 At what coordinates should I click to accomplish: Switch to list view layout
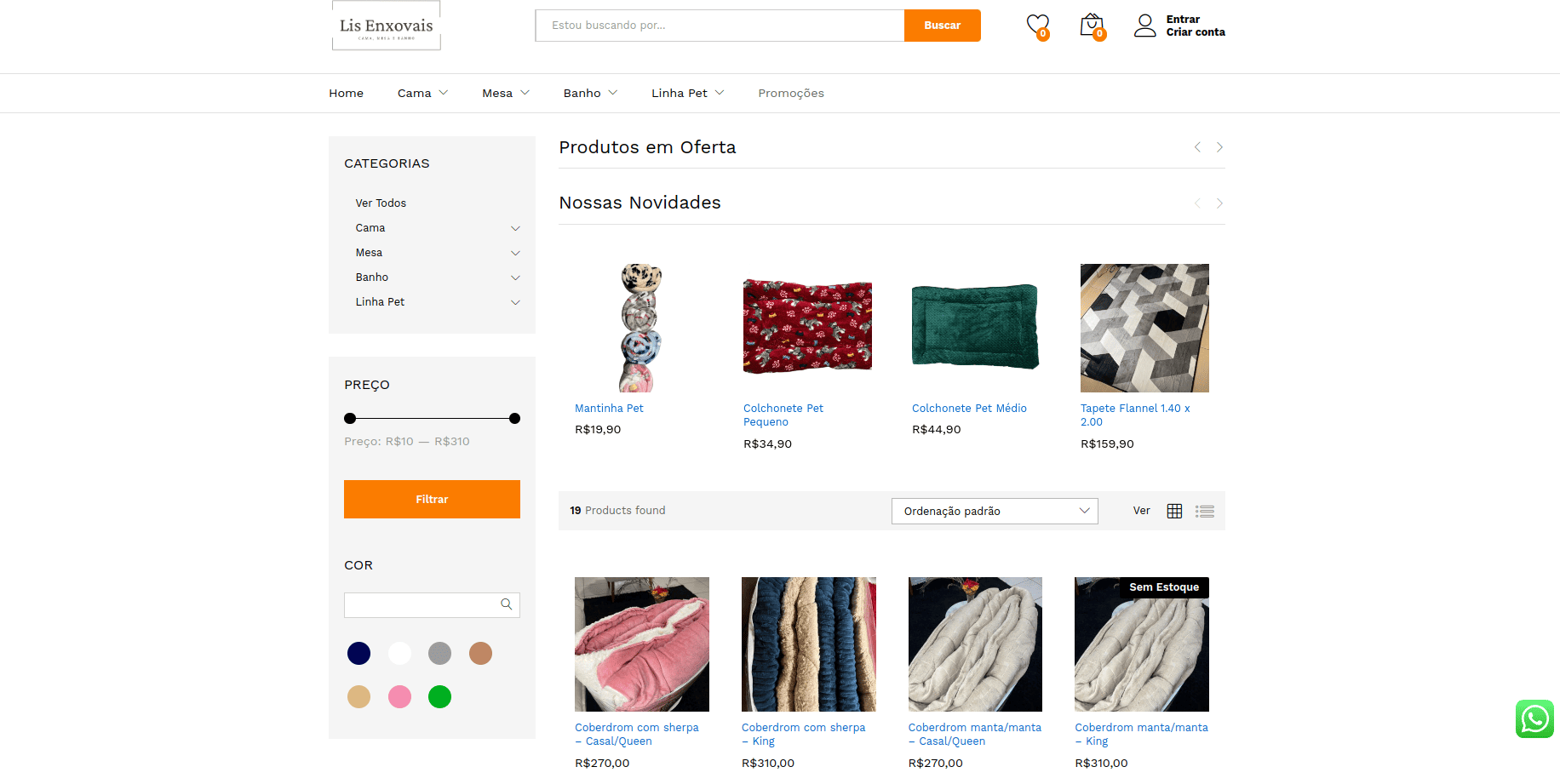pos(1204,511)
